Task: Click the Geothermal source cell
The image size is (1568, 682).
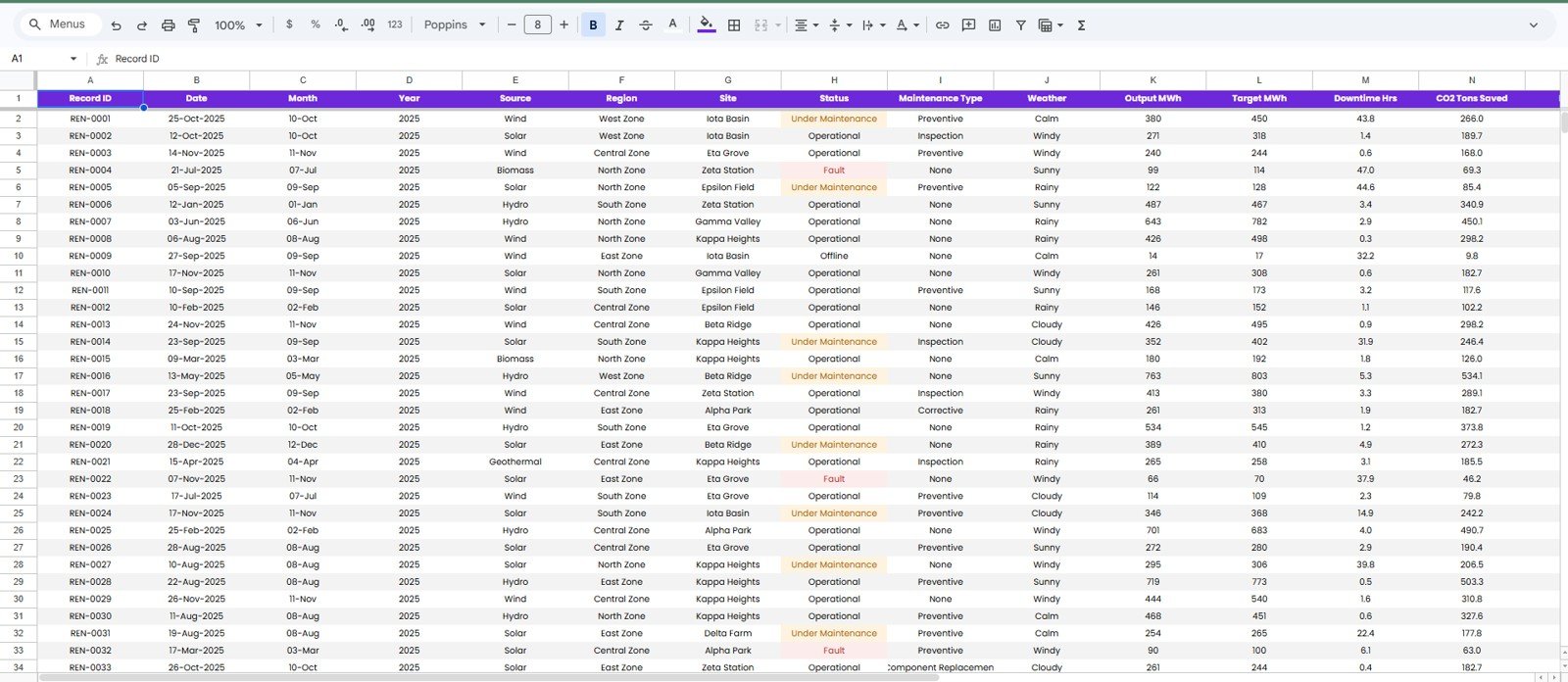Action: 515,462
